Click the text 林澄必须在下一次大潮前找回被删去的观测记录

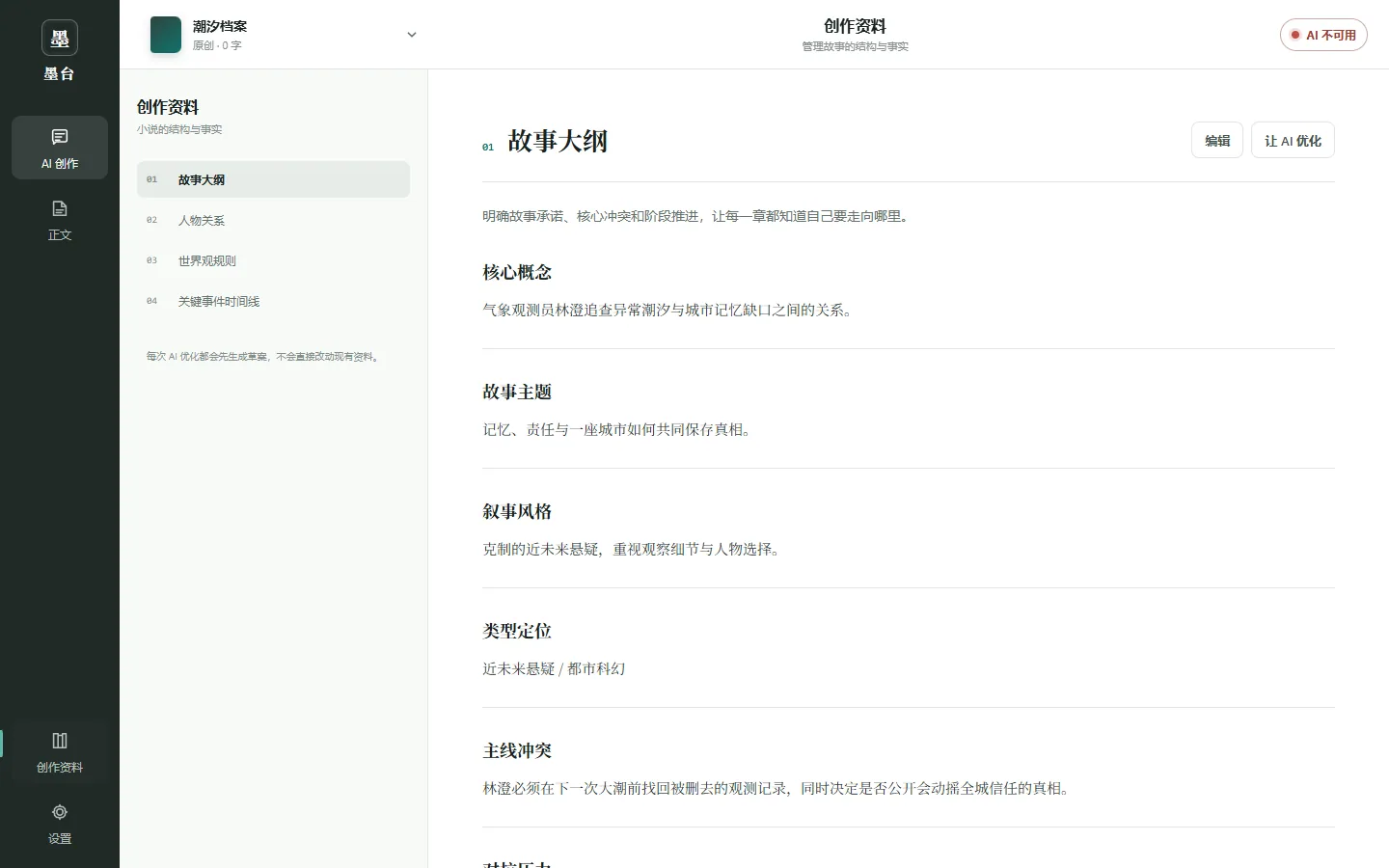(x=635, y=789)
